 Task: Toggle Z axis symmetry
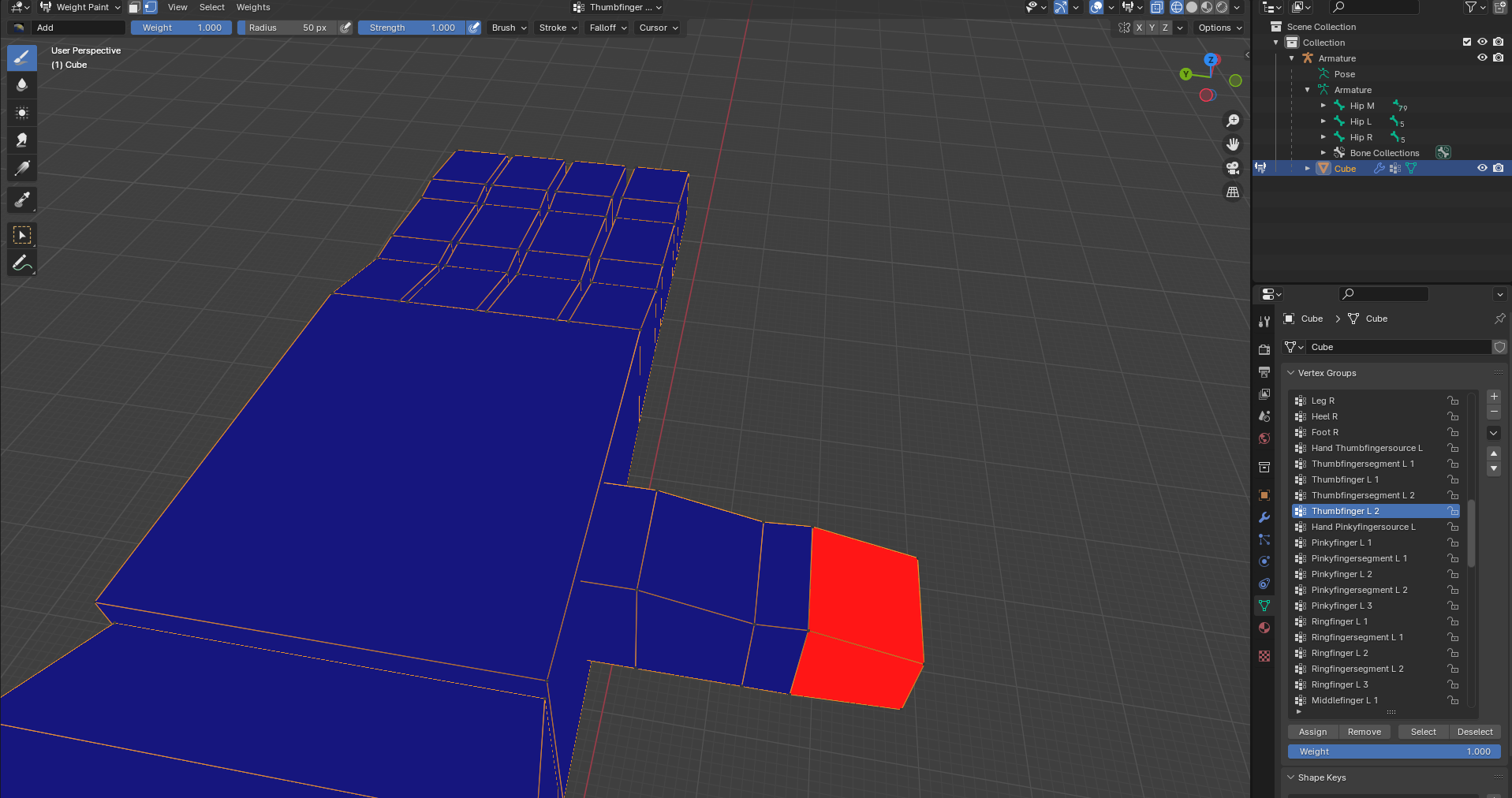(1166, 28)
